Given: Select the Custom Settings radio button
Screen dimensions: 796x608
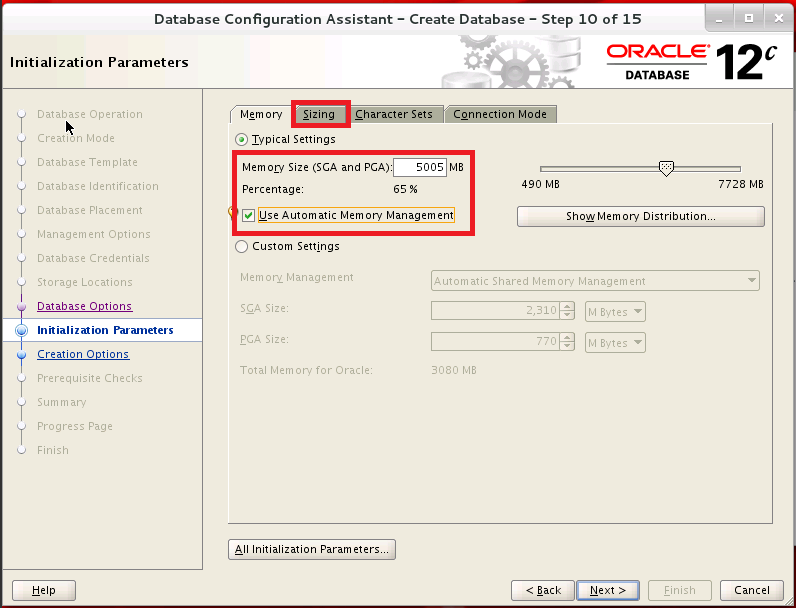Looking at the screenshot, I should coord(241,246).
